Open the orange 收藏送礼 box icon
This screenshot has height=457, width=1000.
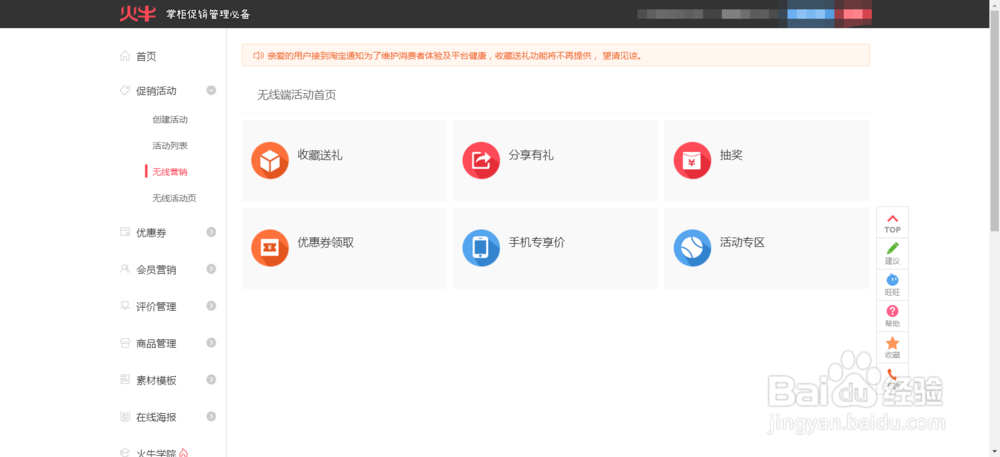(270, 160)
